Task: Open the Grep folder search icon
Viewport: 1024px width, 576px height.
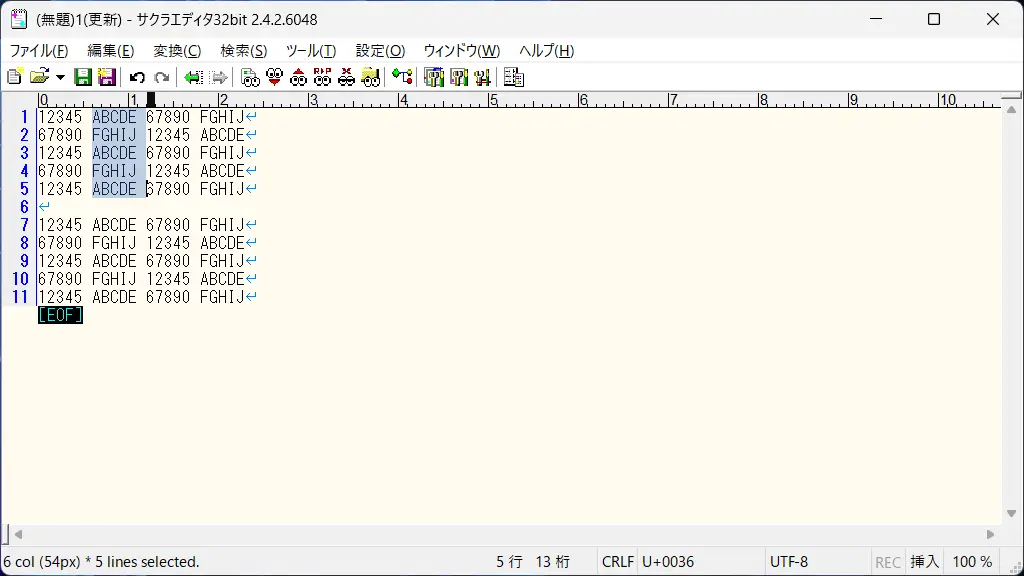Action: tap(370, 77)
